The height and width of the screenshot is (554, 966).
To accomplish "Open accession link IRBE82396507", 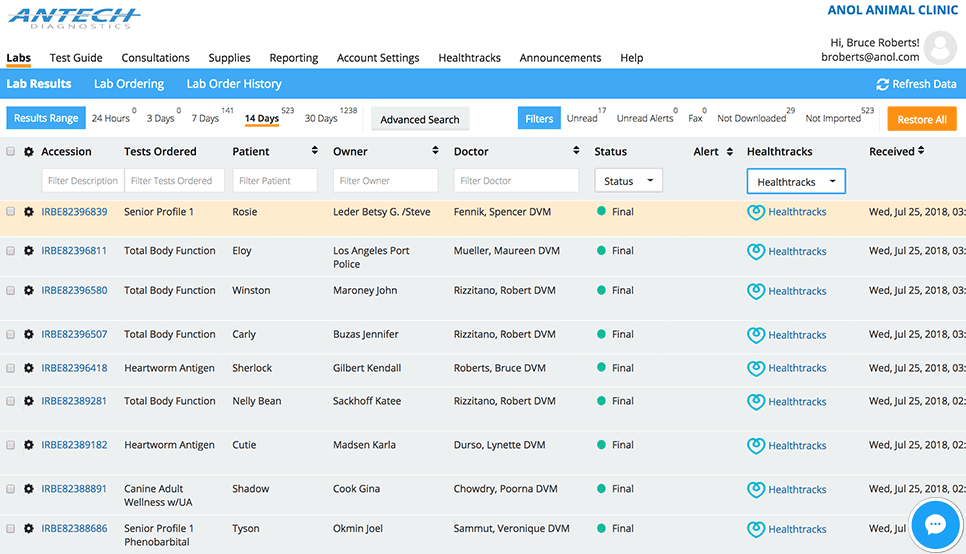I will [74, 335].
